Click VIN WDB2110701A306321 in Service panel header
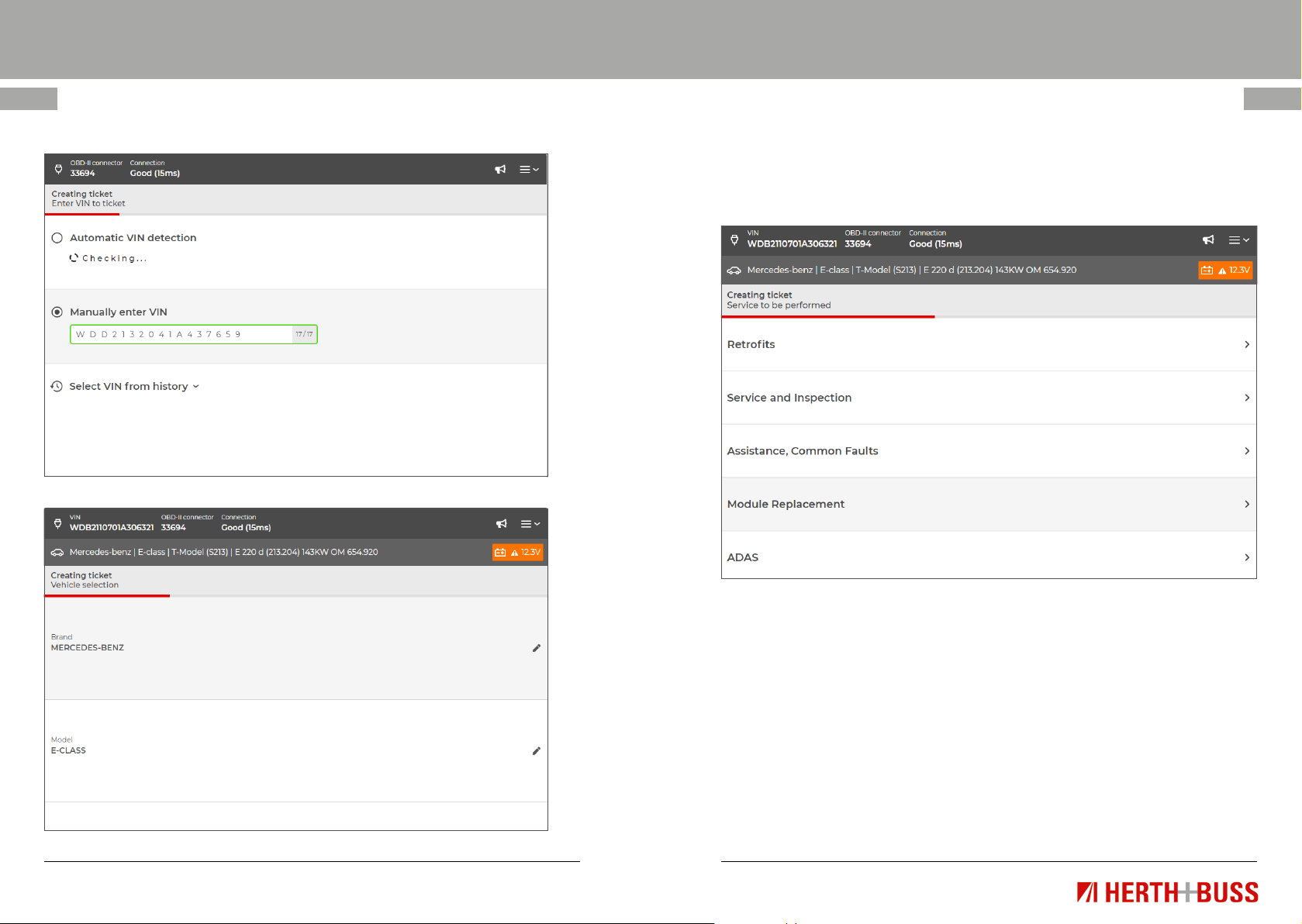The image size is (1302, 924). (x=792, y=239)
